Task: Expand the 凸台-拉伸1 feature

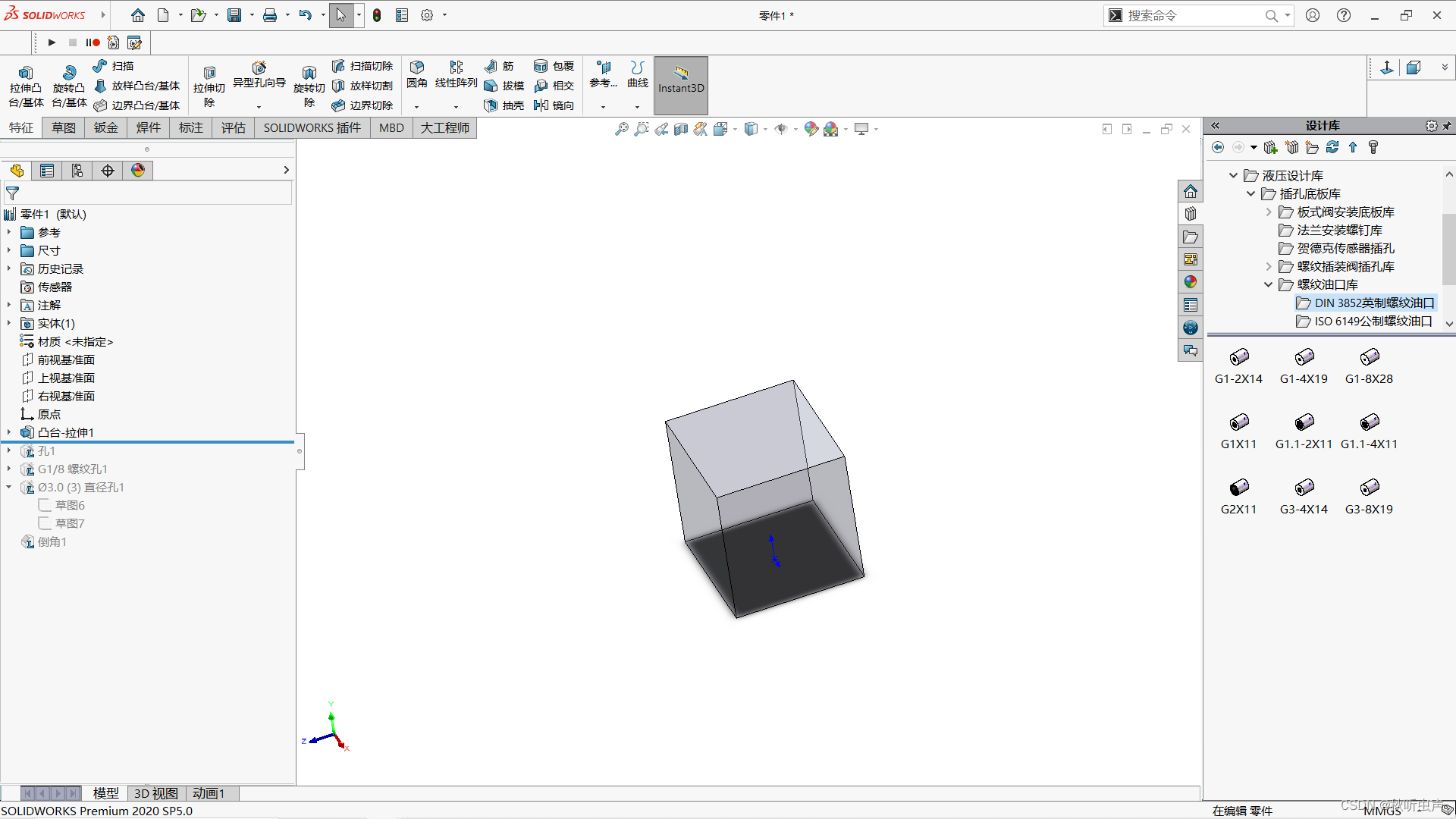Action: 9,433
